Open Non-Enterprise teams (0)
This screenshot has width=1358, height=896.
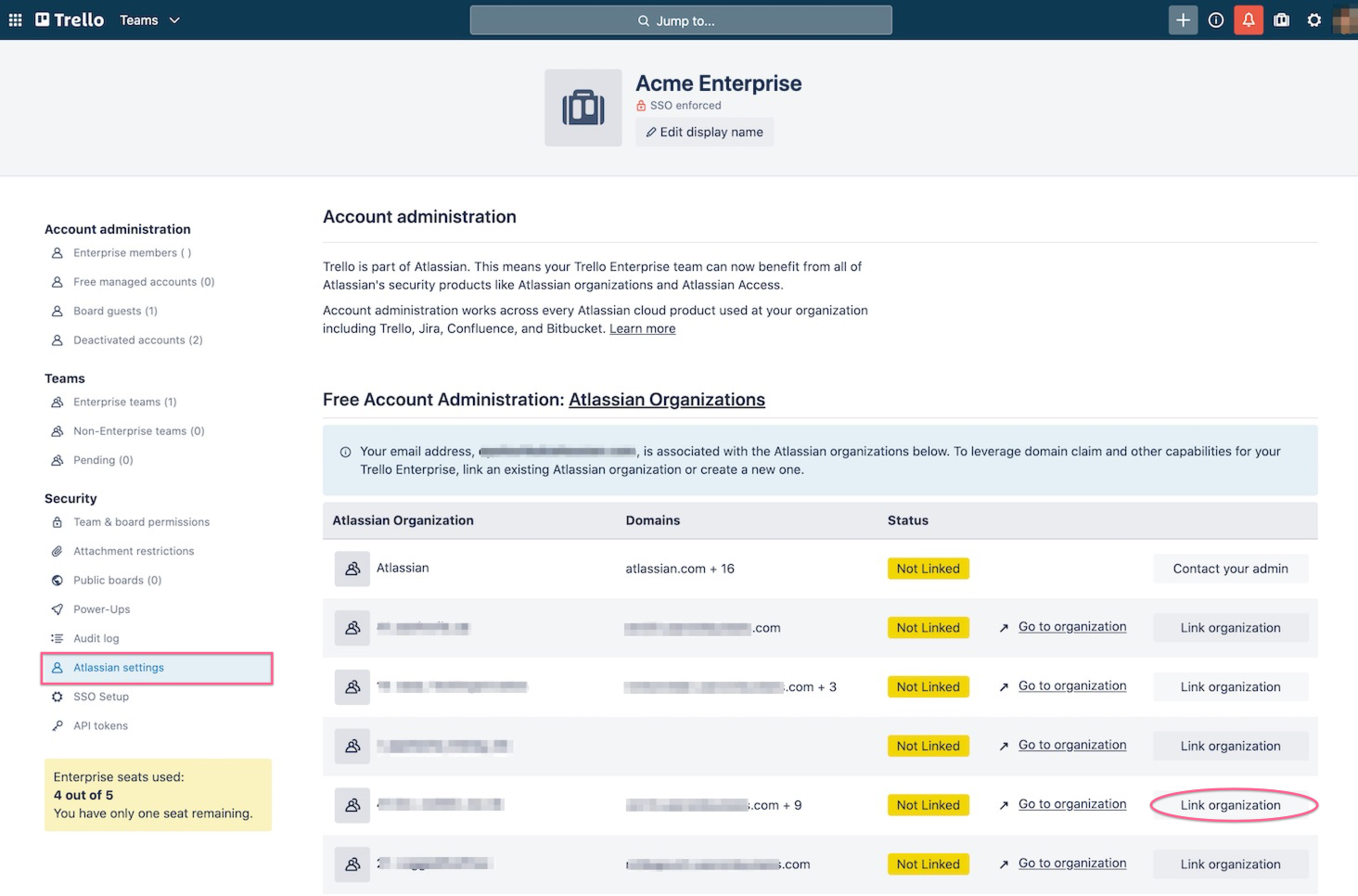pyautogui.click(x=138, y=431)
